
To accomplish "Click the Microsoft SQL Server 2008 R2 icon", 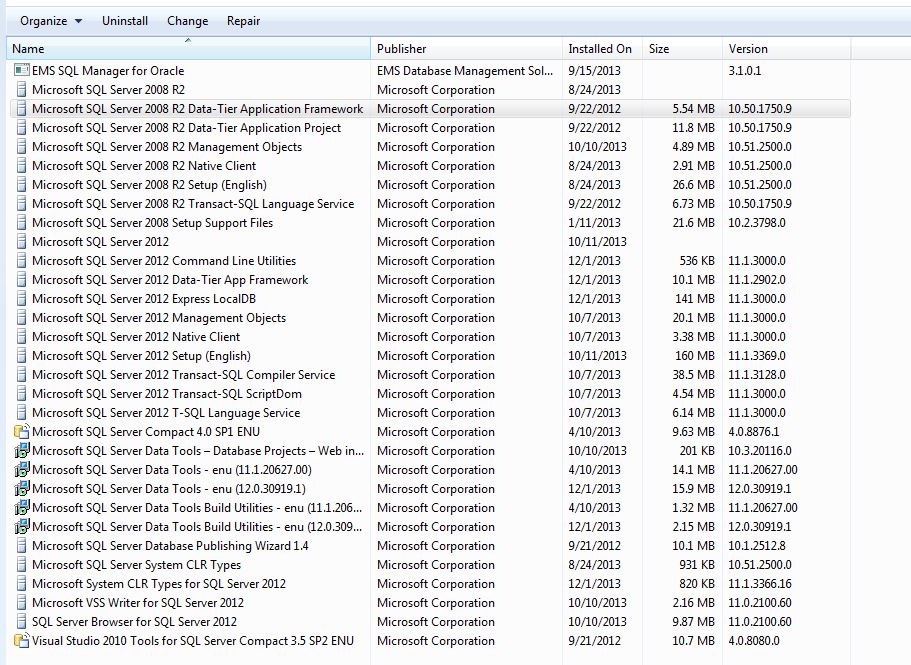I will [x=21, y=89].
